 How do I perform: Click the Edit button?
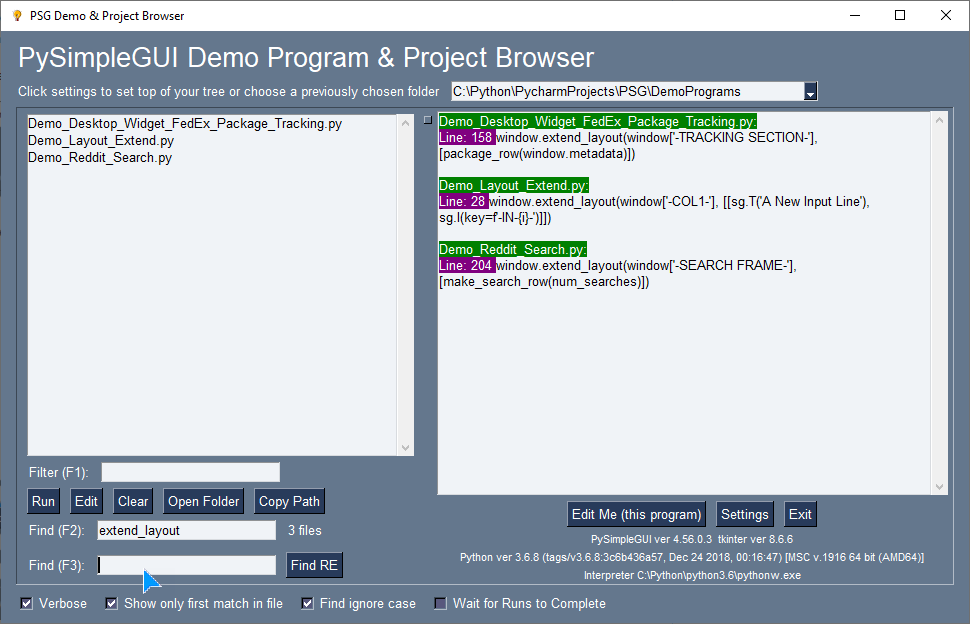tap(85, 501)
